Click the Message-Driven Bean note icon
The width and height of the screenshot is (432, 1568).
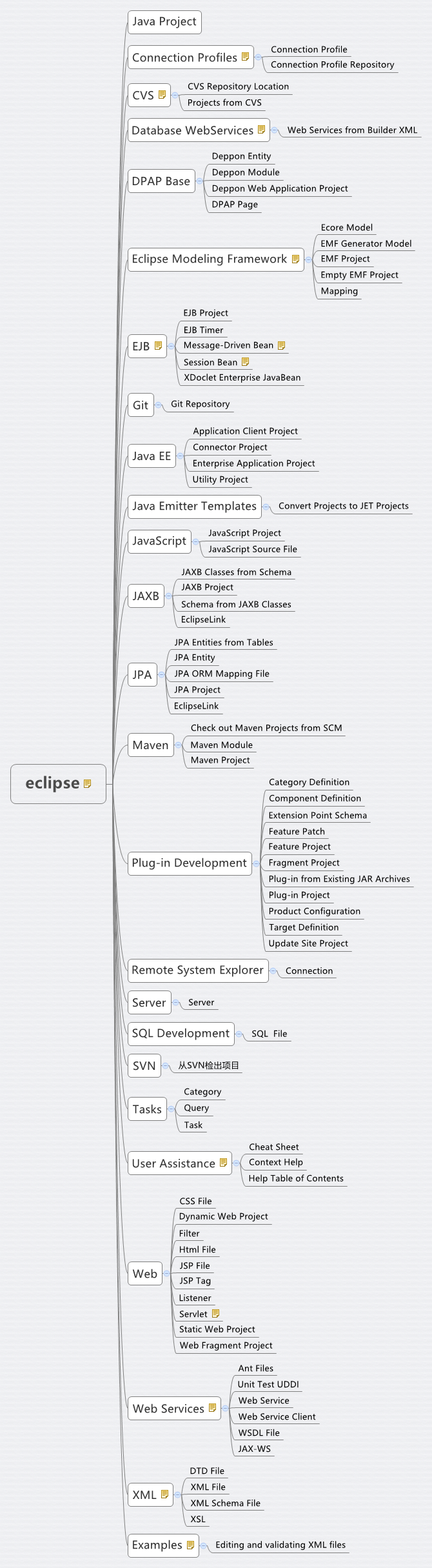(x=281, y=345)
